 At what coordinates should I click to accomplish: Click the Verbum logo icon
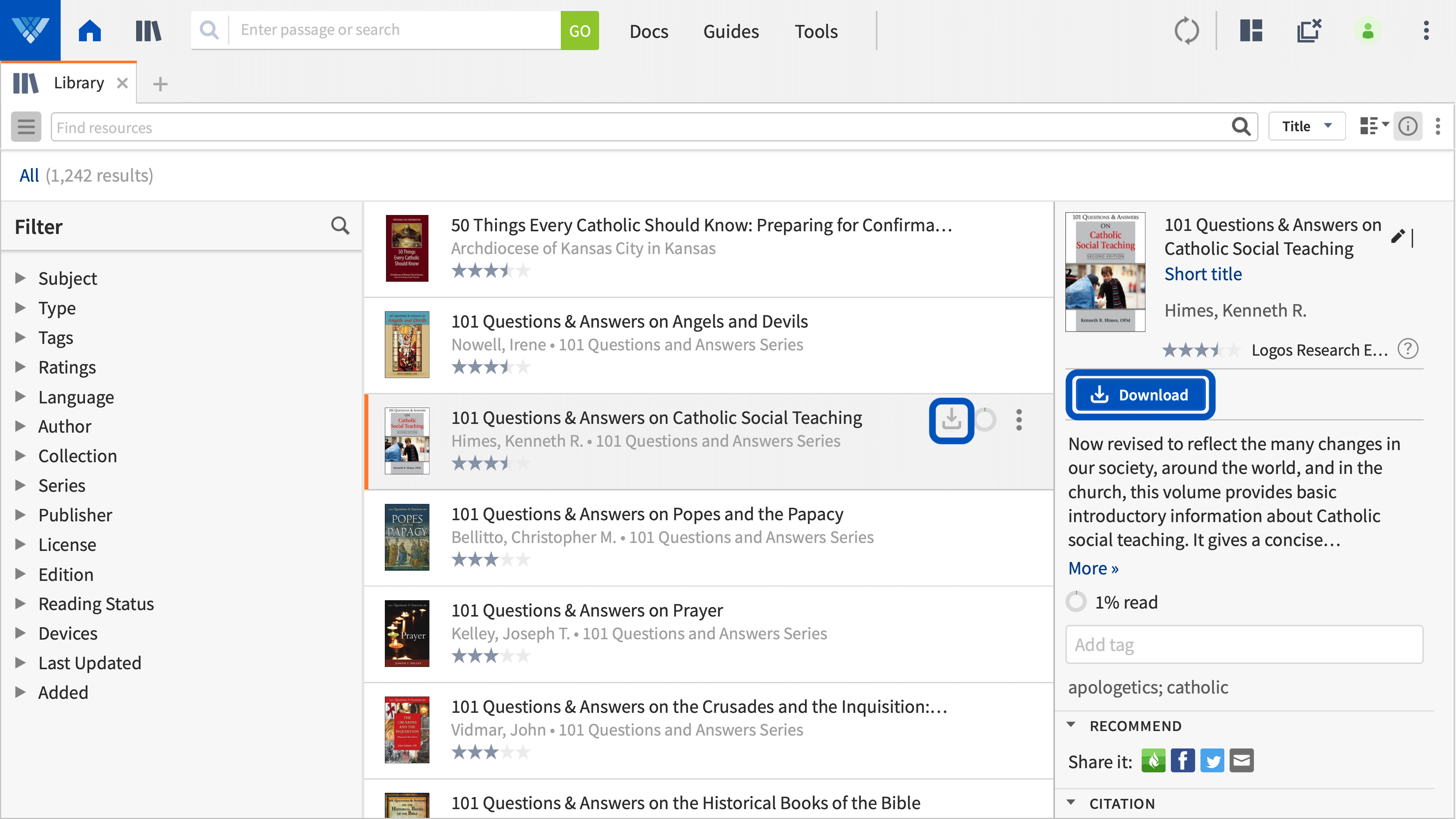pos(30,30)
